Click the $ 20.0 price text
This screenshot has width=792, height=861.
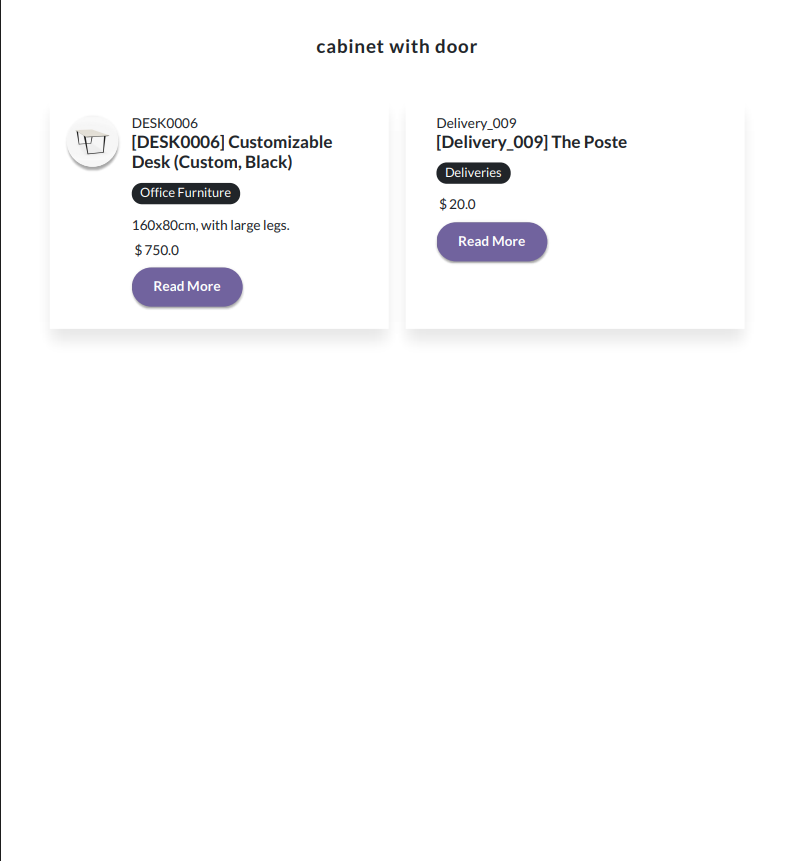(x=458, y=204)
